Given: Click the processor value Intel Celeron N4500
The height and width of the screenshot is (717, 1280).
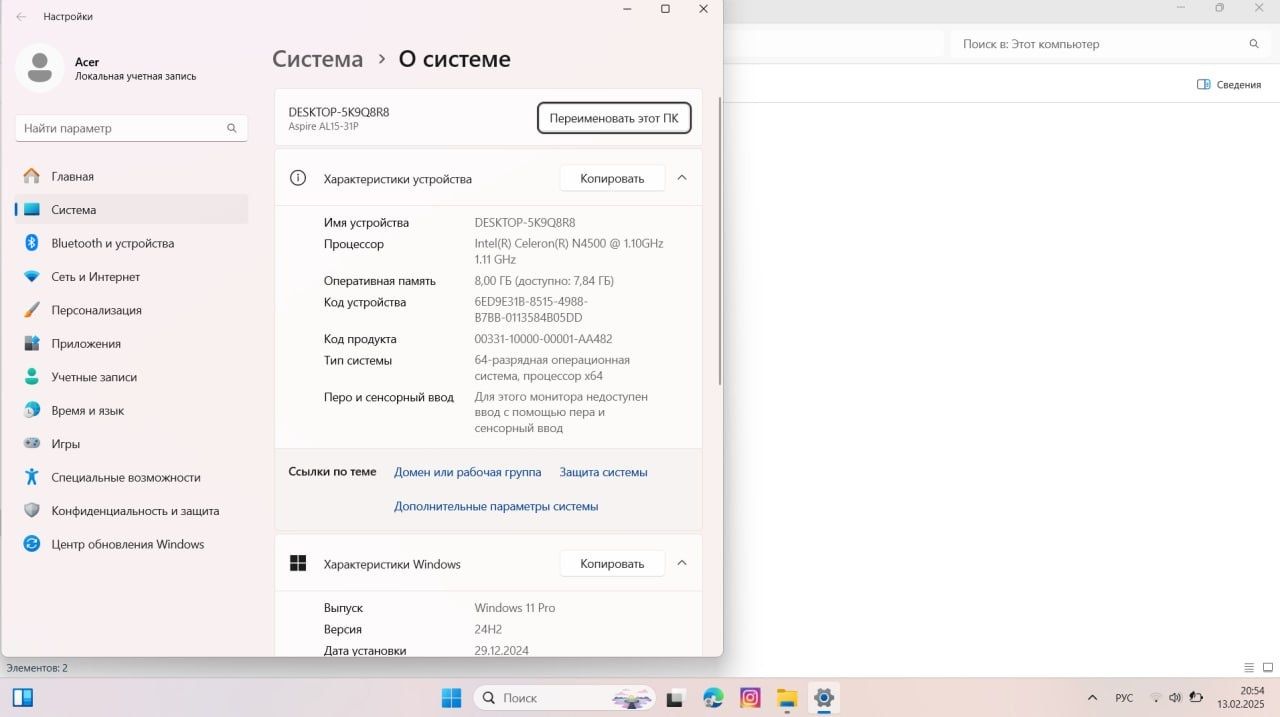Looking at the screenshot, I should pyautogui.click(x=569, y=251).
